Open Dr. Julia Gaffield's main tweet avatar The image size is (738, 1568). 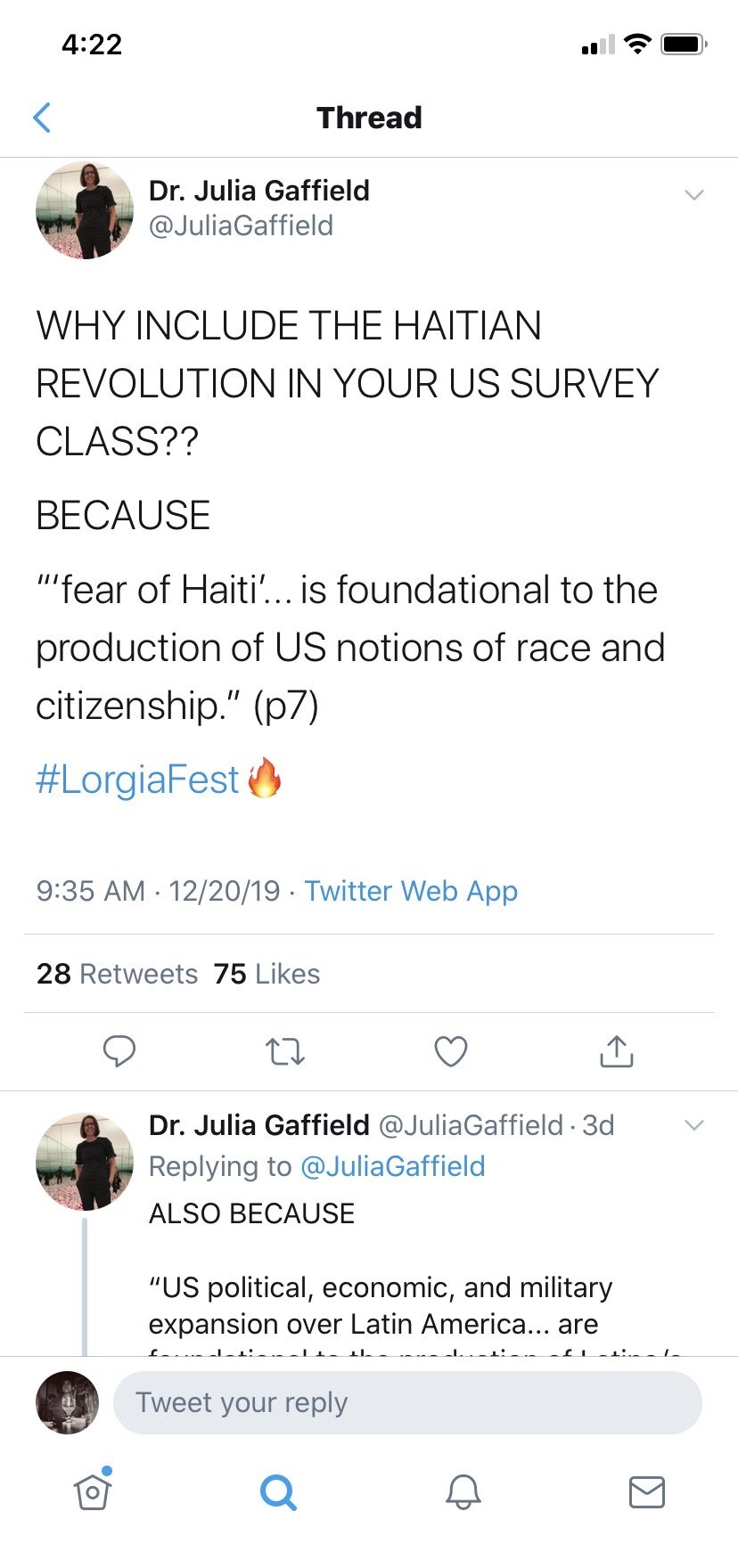coord(85,210)
